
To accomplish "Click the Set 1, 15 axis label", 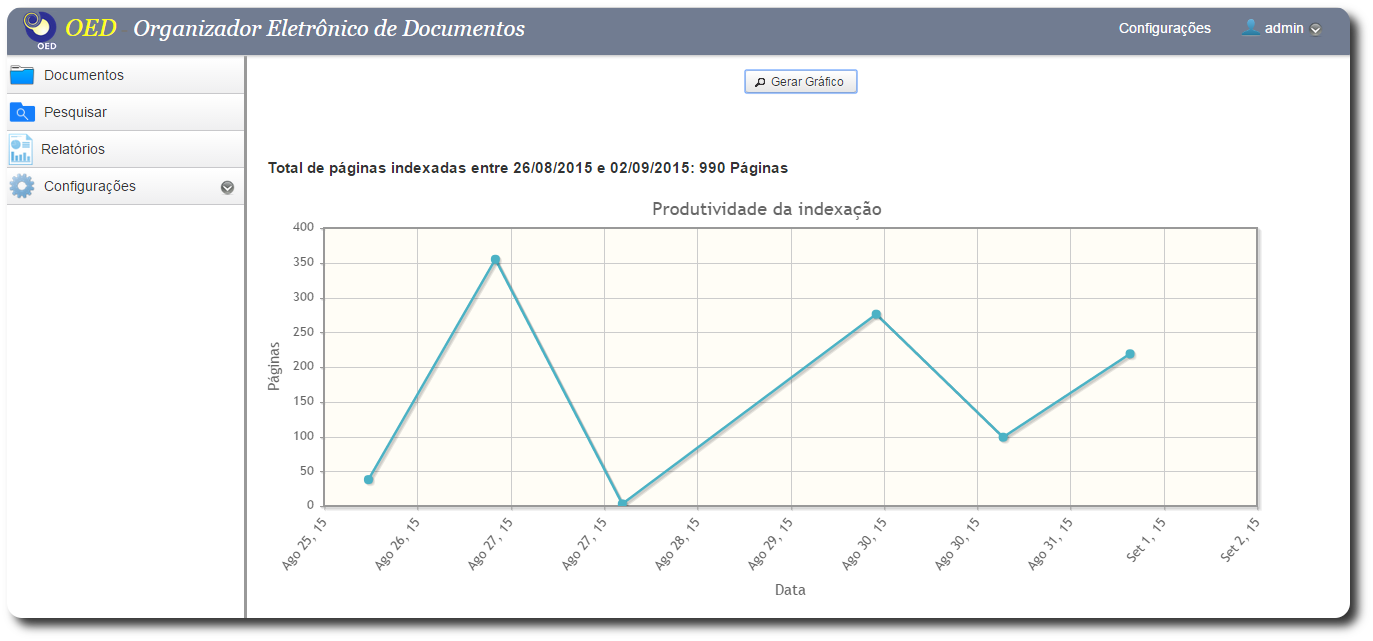I will [1146, 540].
